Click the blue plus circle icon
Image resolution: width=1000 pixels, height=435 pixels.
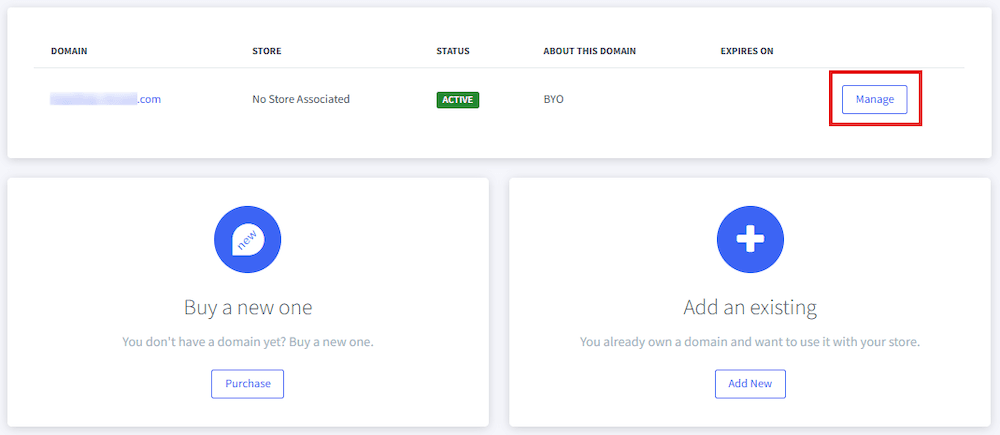coord(750,240)
